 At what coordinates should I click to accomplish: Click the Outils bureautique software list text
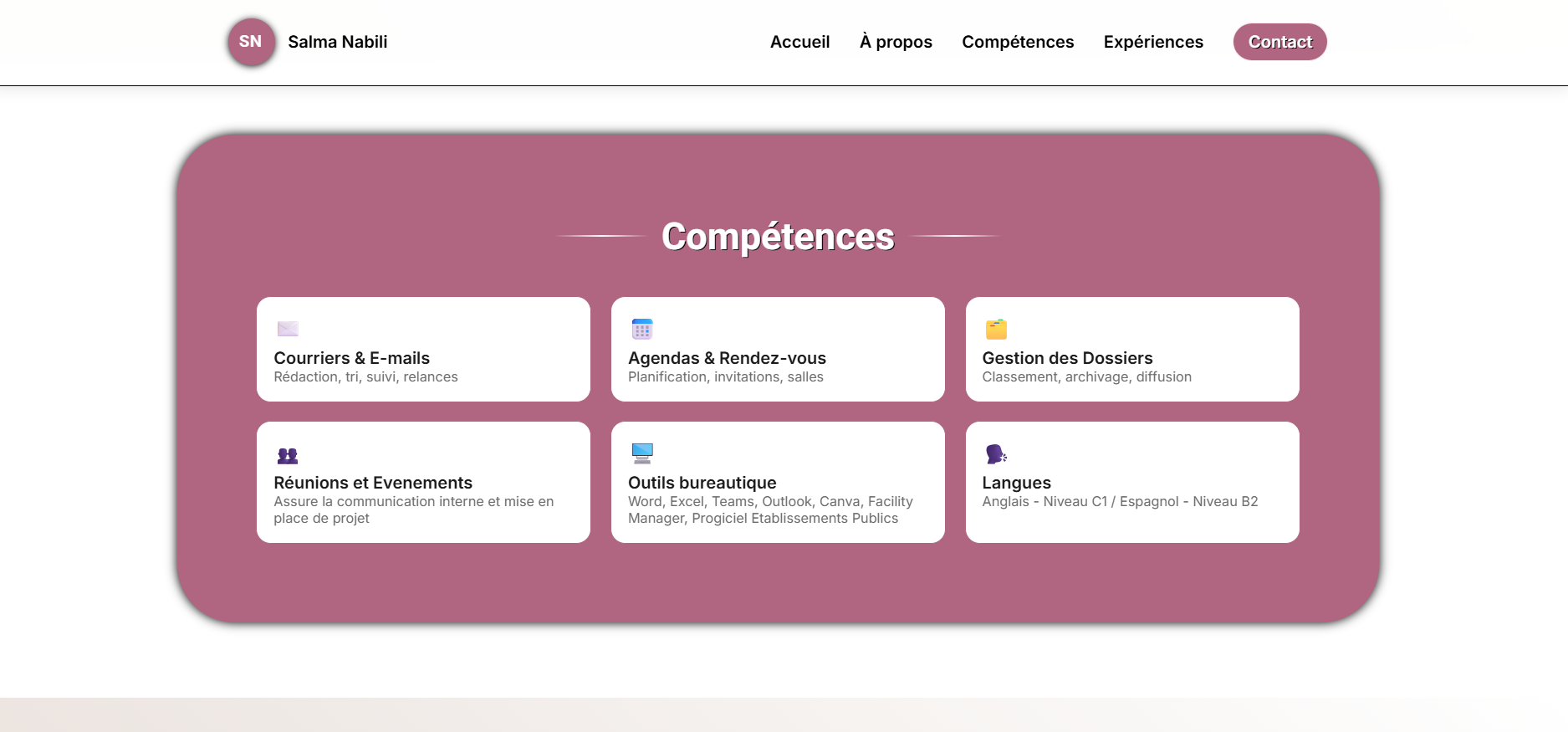[x=770, y=509]
